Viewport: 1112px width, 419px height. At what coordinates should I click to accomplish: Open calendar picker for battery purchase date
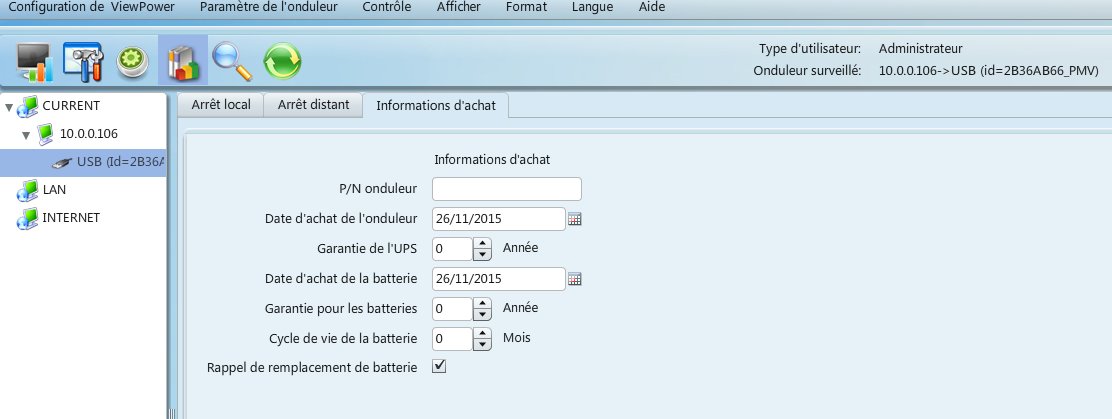(575, 279)
